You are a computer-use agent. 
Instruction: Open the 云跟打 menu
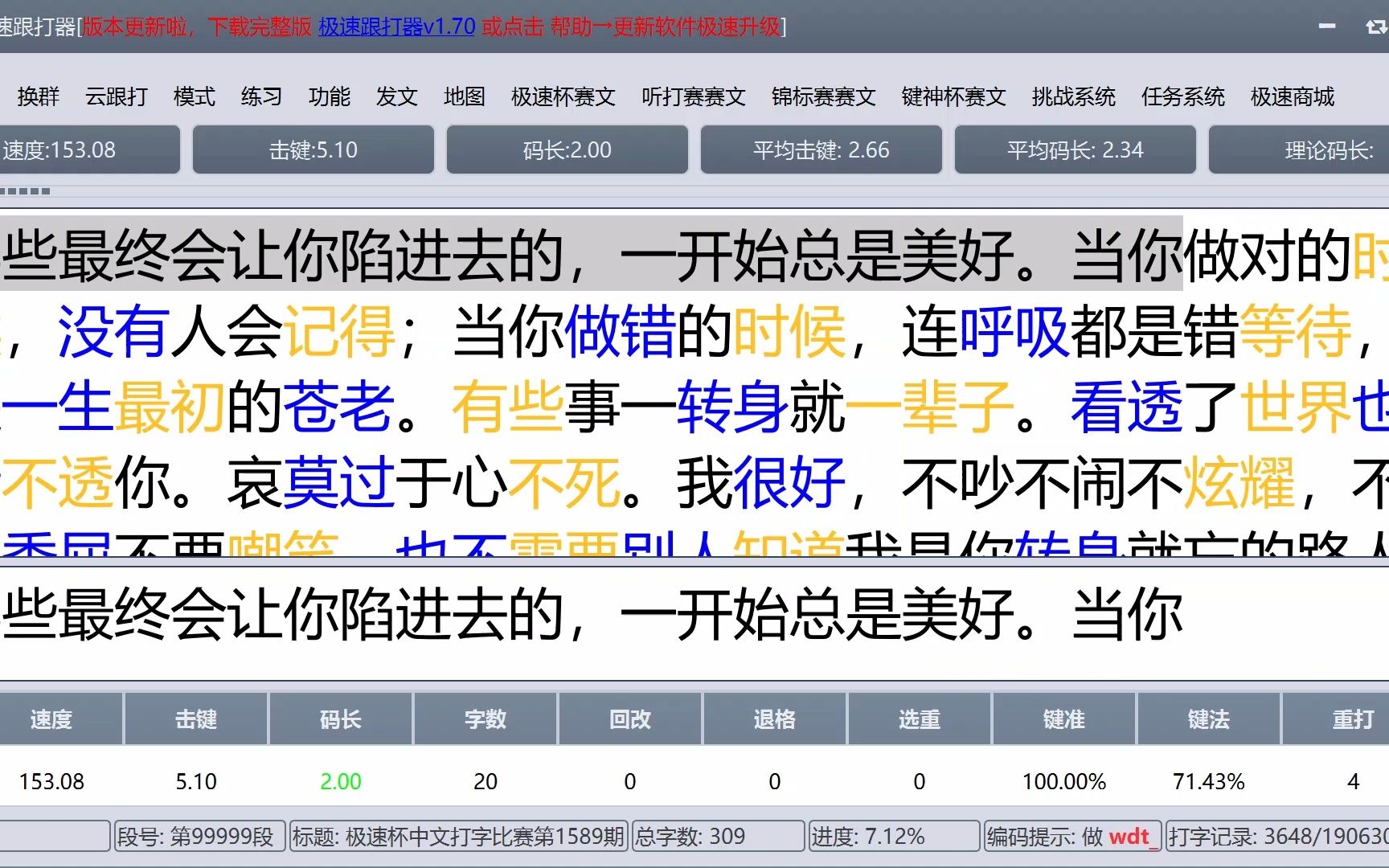[117, 96]
